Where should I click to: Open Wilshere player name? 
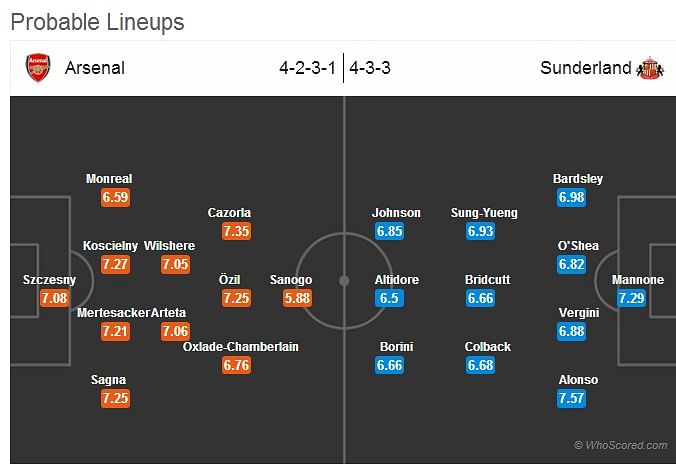pos(169,246)
